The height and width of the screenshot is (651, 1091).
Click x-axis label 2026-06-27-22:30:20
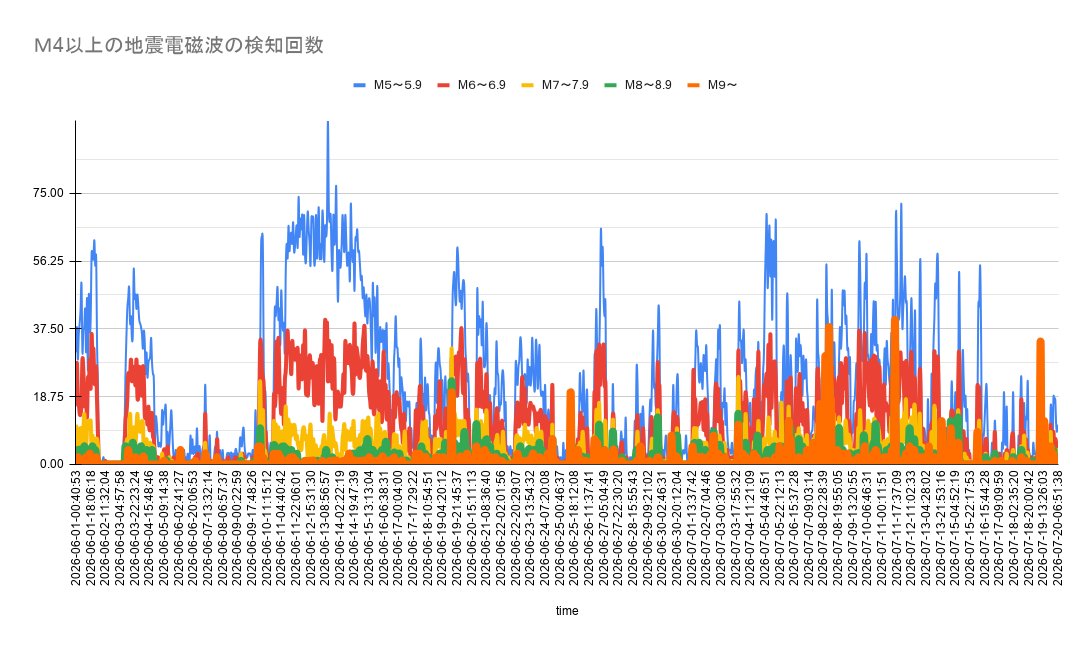[618, 528]
